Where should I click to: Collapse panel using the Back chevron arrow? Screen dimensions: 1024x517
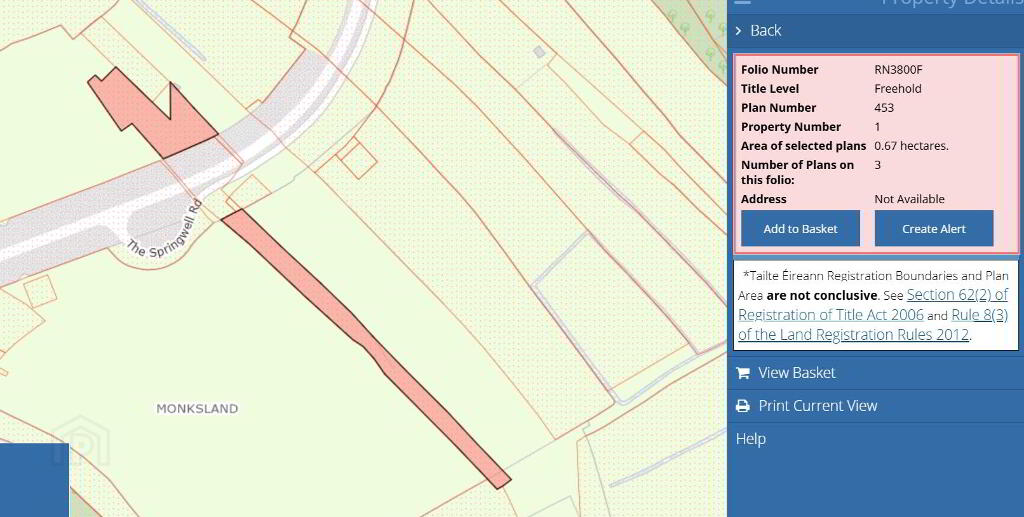739,31
